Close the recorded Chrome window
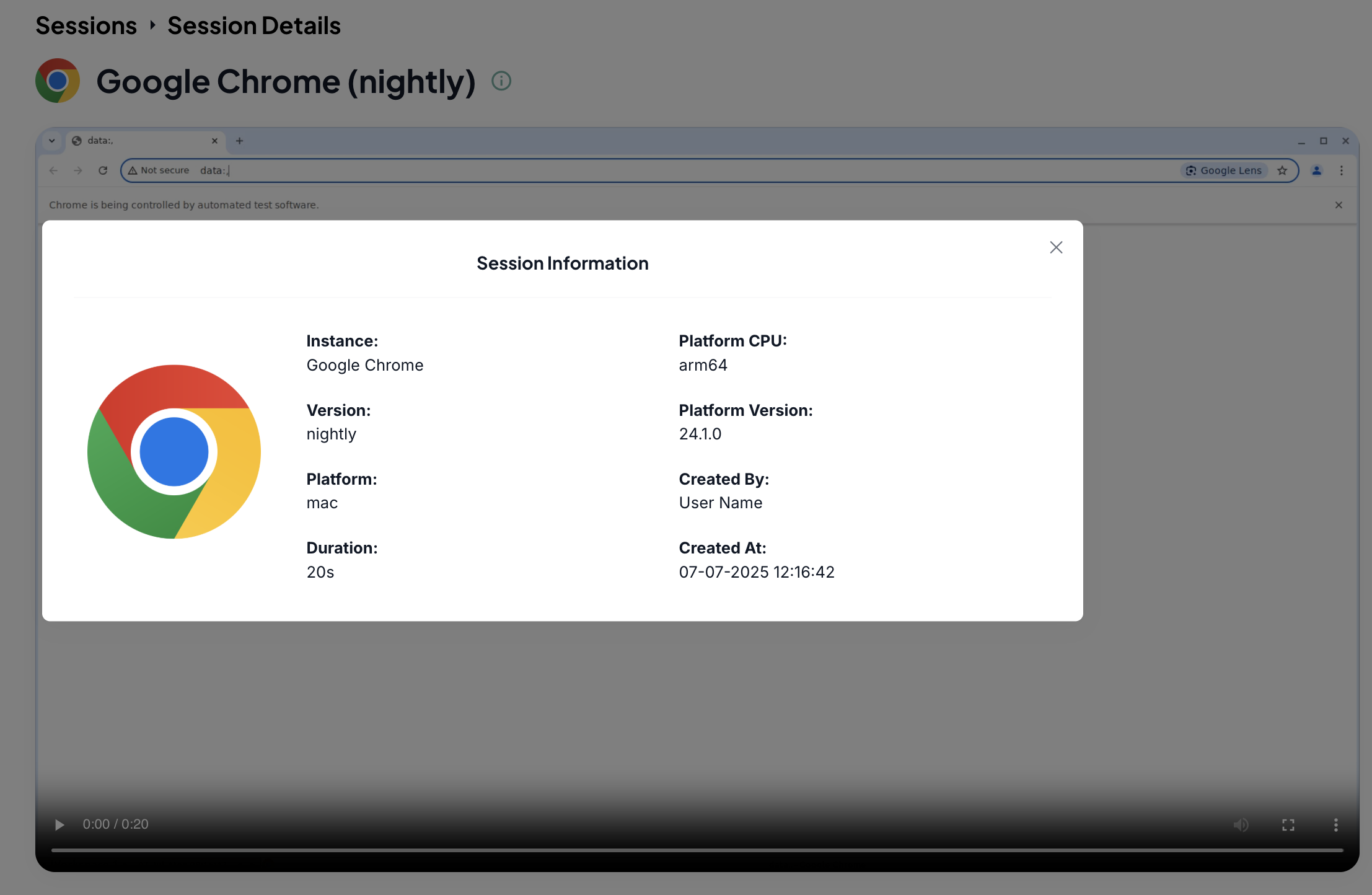Screen dimensions: 1372x895 click(1345, 141)
